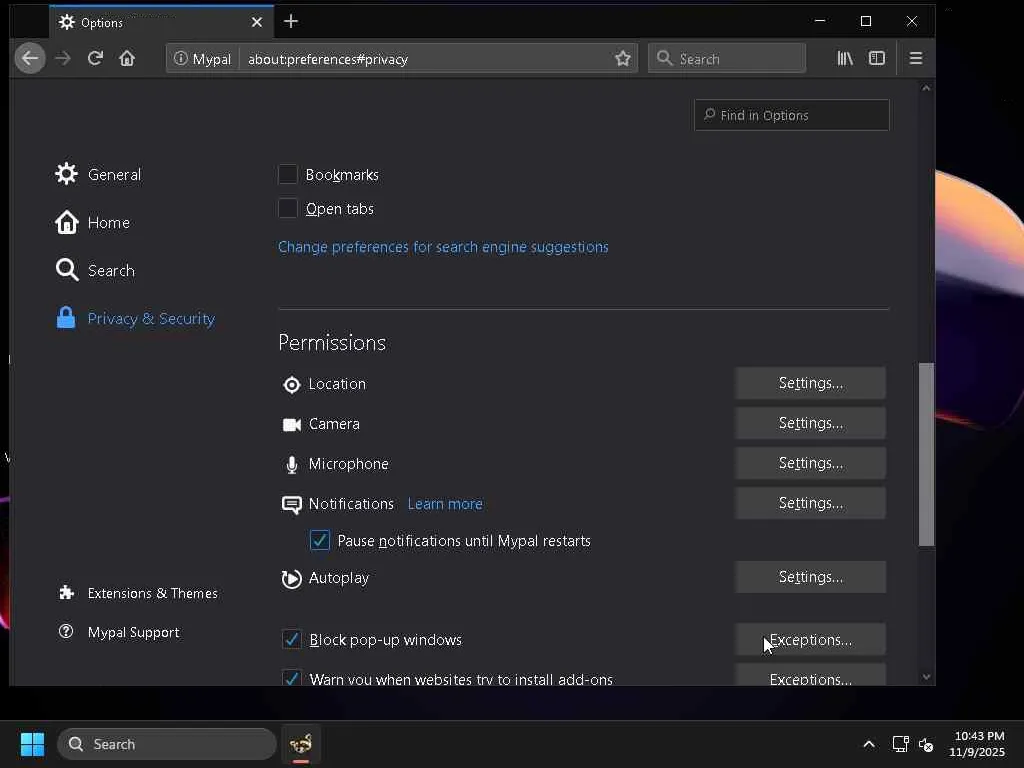Viewport: 1024px width, 768px height.
Task: Go back using the back arrow button
Action: (30, 59)
